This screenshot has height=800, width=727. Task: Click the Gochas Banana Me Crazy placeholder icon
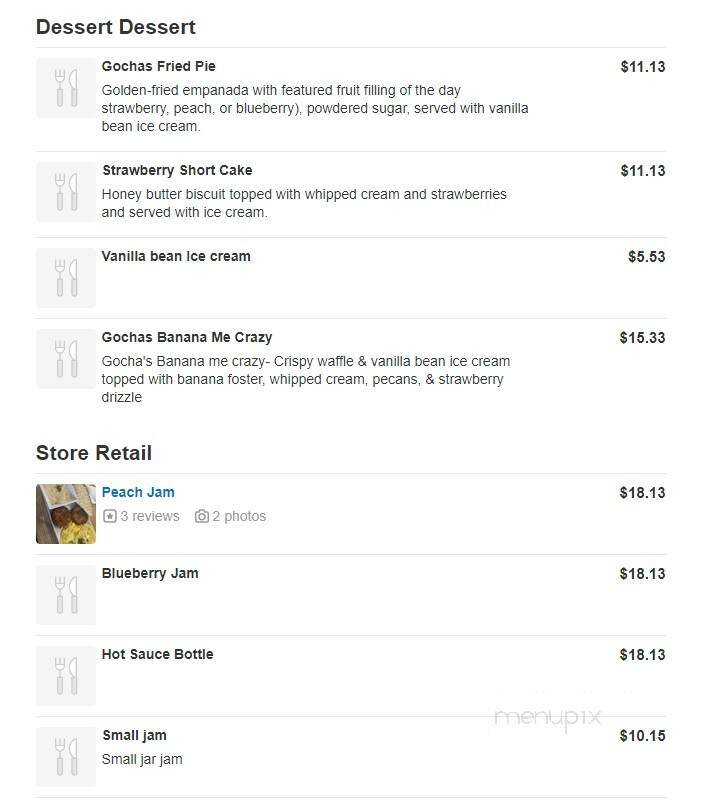tap(66, 358)
